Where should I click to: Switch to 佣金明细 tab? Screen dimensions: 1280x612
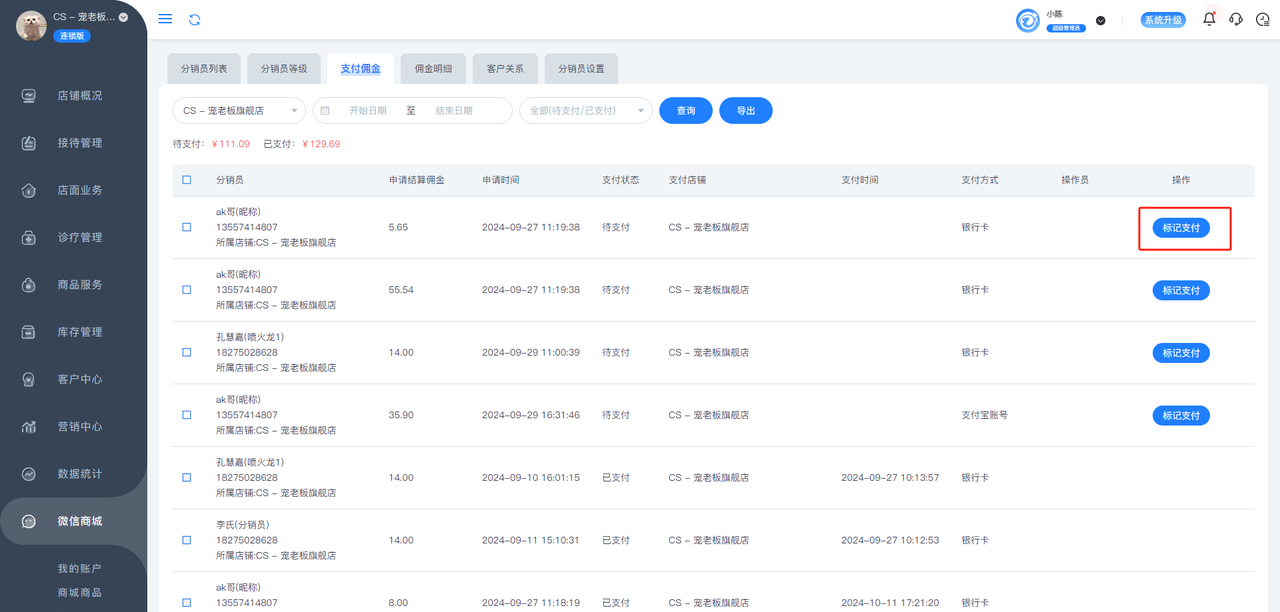coord(433,69)
